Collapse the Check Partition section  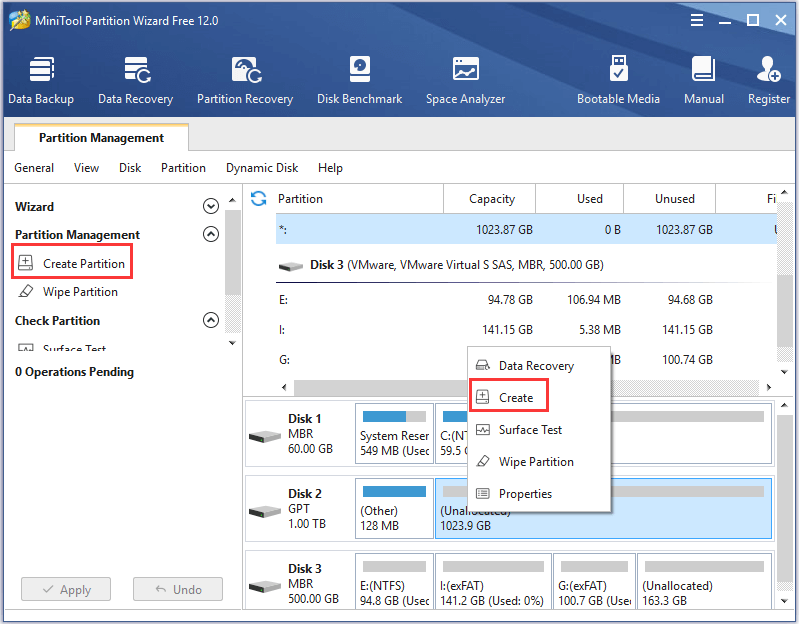(211, 320)
